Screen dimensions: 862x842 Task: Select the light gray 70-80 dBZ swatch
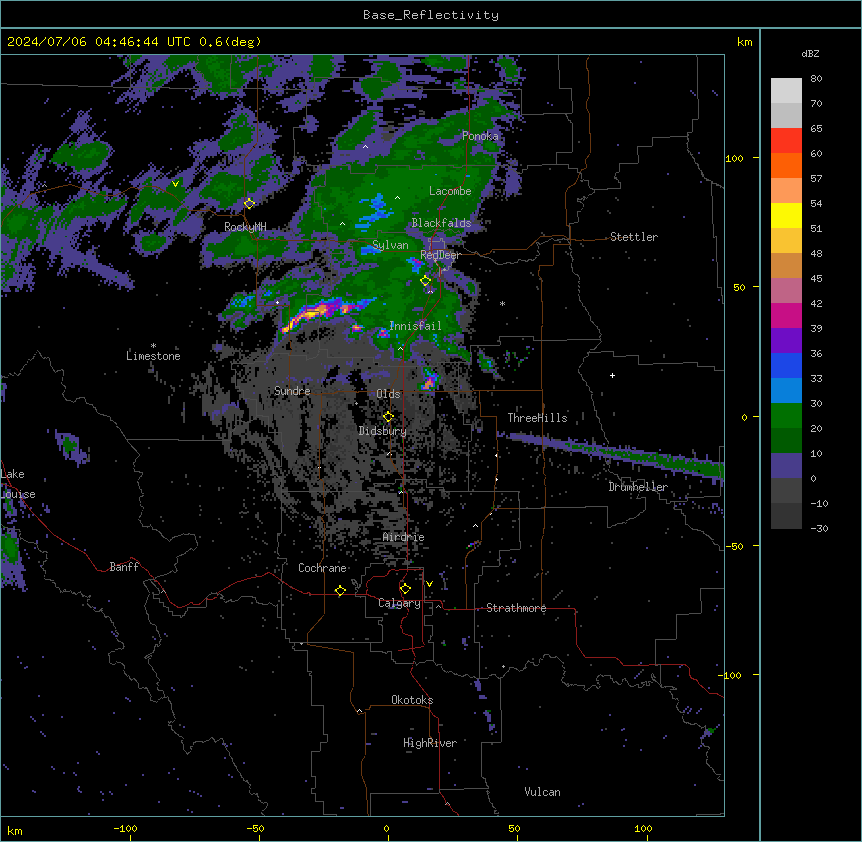click(786, 90)
